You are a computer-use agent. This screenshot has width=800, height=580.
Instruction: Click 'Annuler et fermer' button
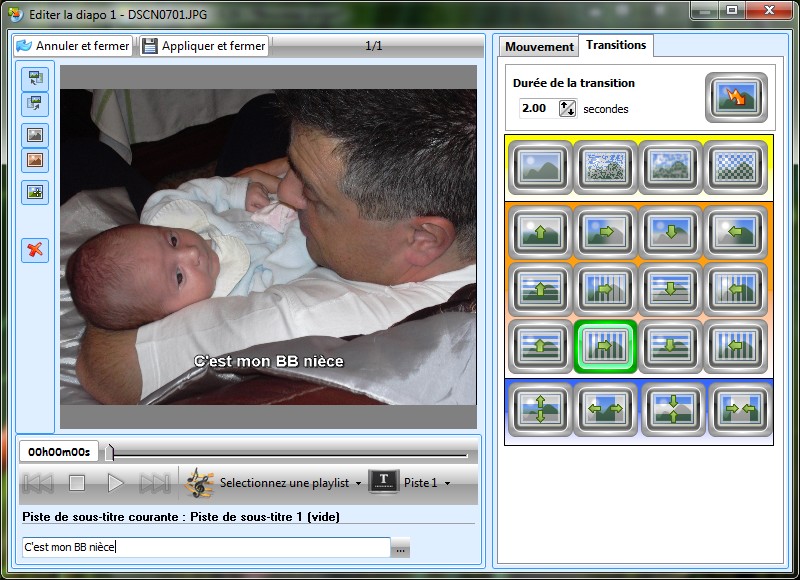[x=74, y=46]
